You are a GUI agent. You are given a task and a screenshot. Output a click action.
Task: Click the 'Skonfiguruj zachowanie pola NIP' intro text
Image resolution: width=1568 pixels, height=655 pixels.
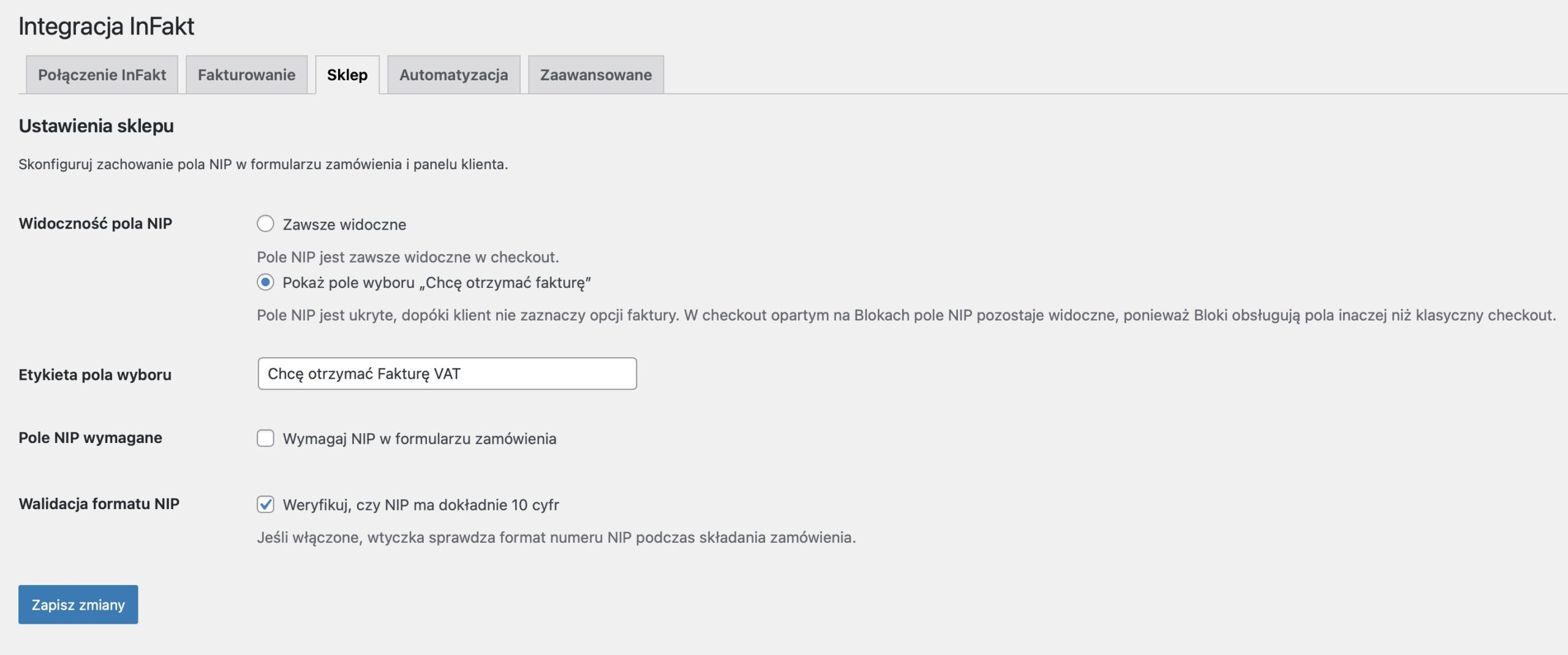pos(263,164)
